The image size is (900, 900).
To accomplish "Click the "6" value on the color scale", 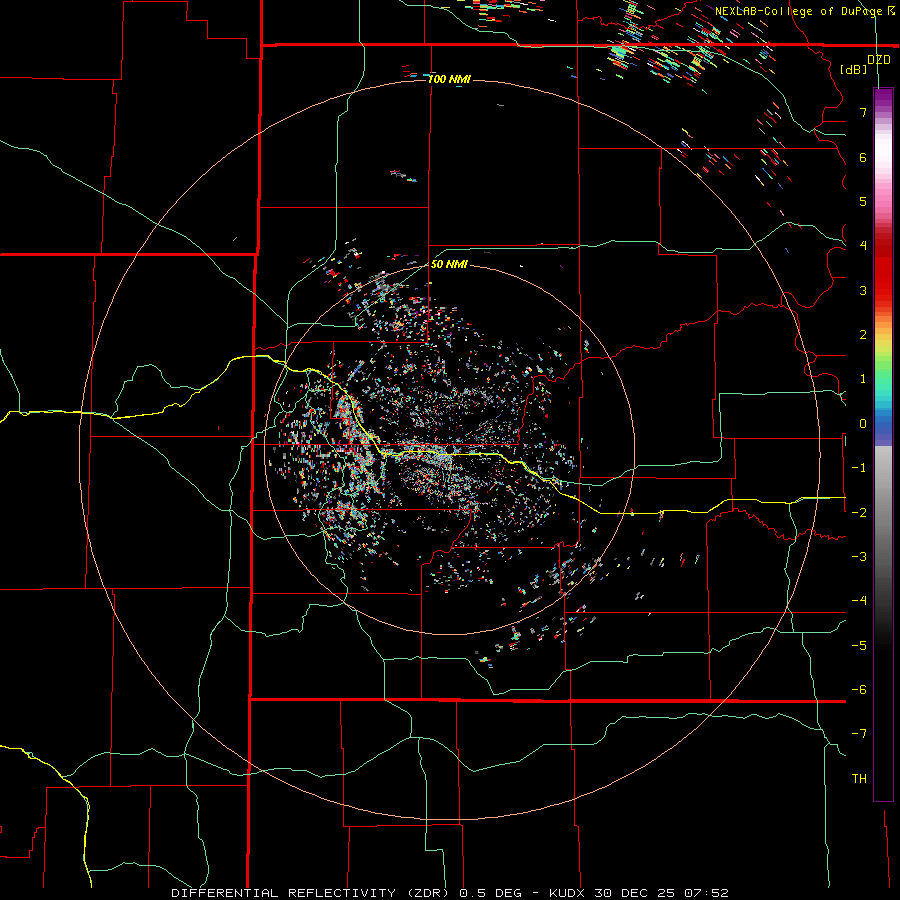I will click(x=863, y=157).
